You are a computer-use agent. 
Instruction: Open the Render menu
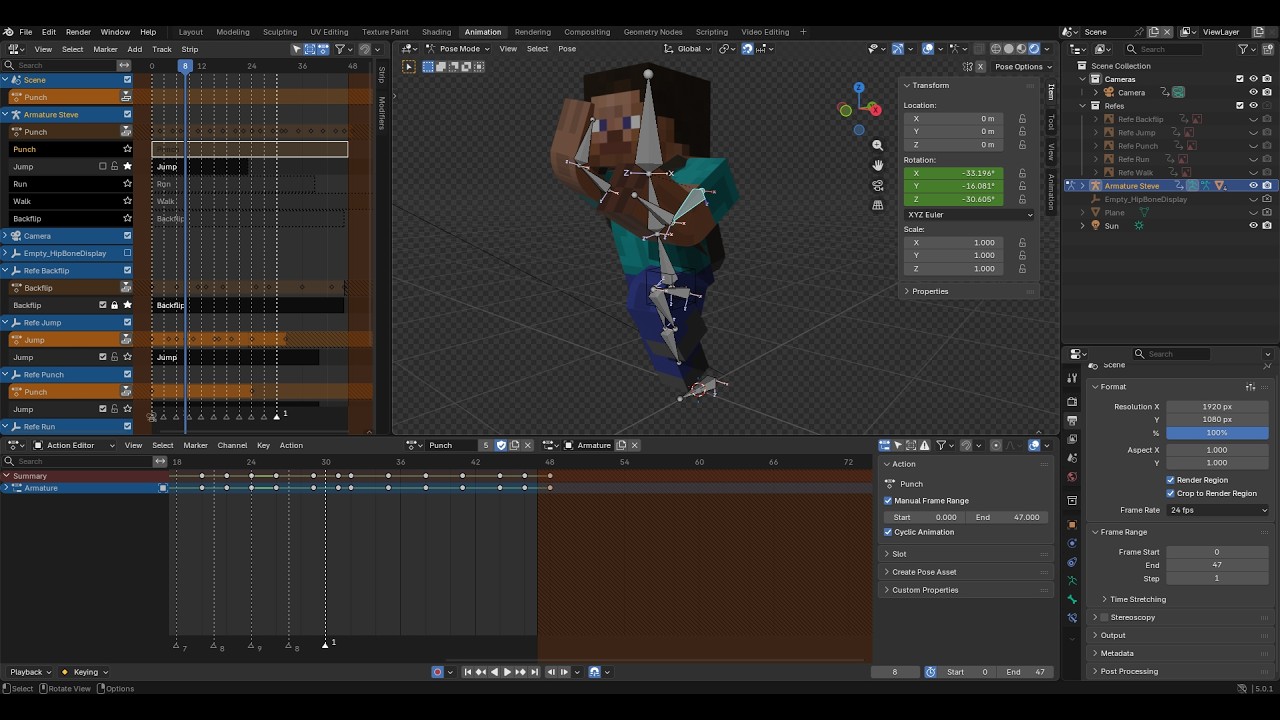click(78, 32)
